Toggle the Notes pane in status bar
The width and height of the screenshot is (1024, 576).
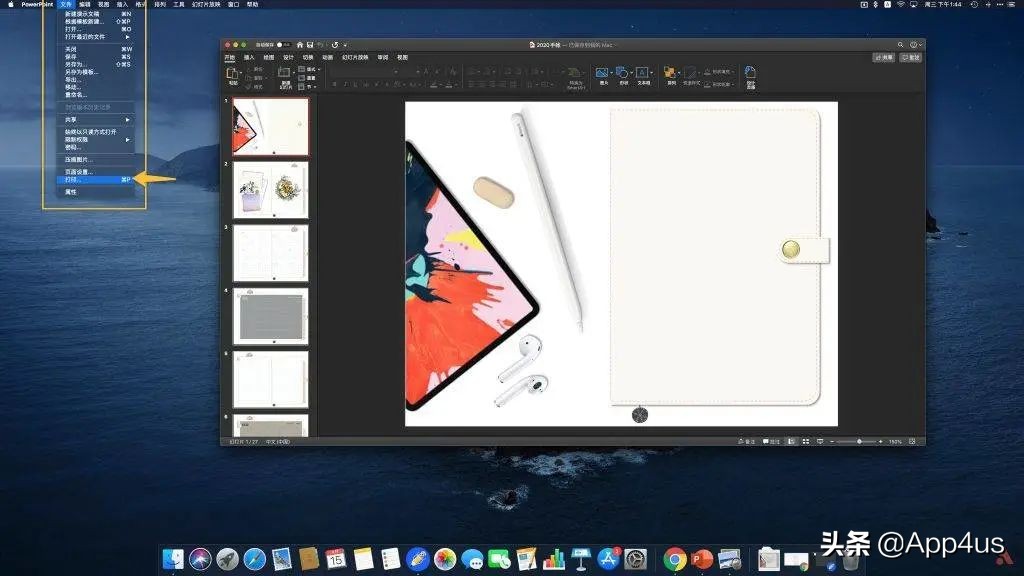tap(747, 441)
